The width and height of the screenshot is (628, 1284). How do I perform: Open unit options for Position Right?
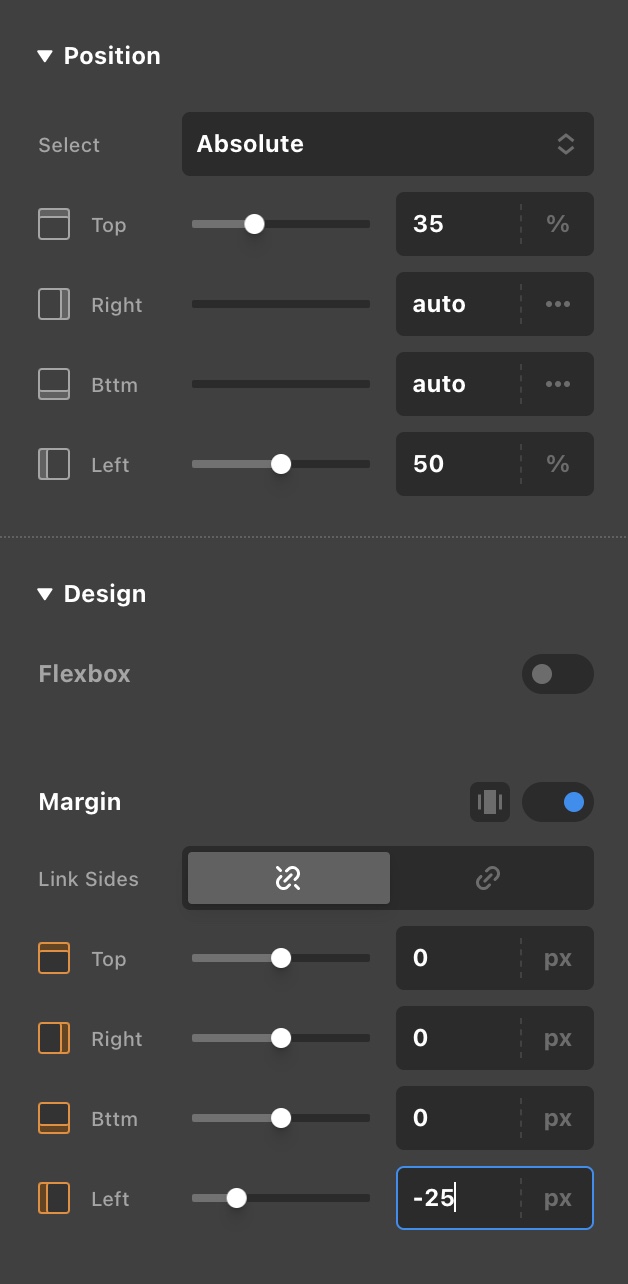pyautogui.click(x=557, y=304)
